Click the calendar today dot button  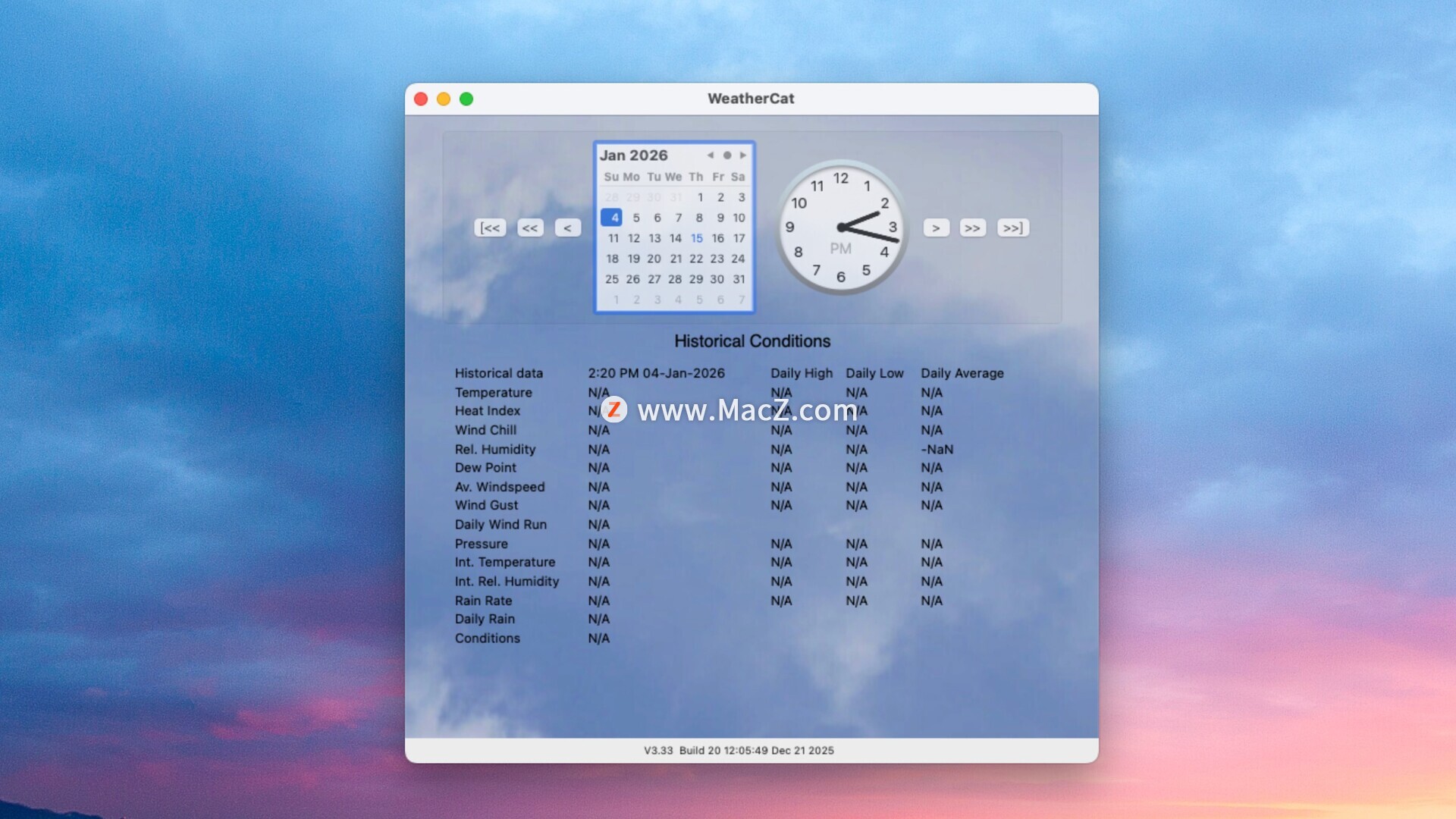tap(726, 155)
